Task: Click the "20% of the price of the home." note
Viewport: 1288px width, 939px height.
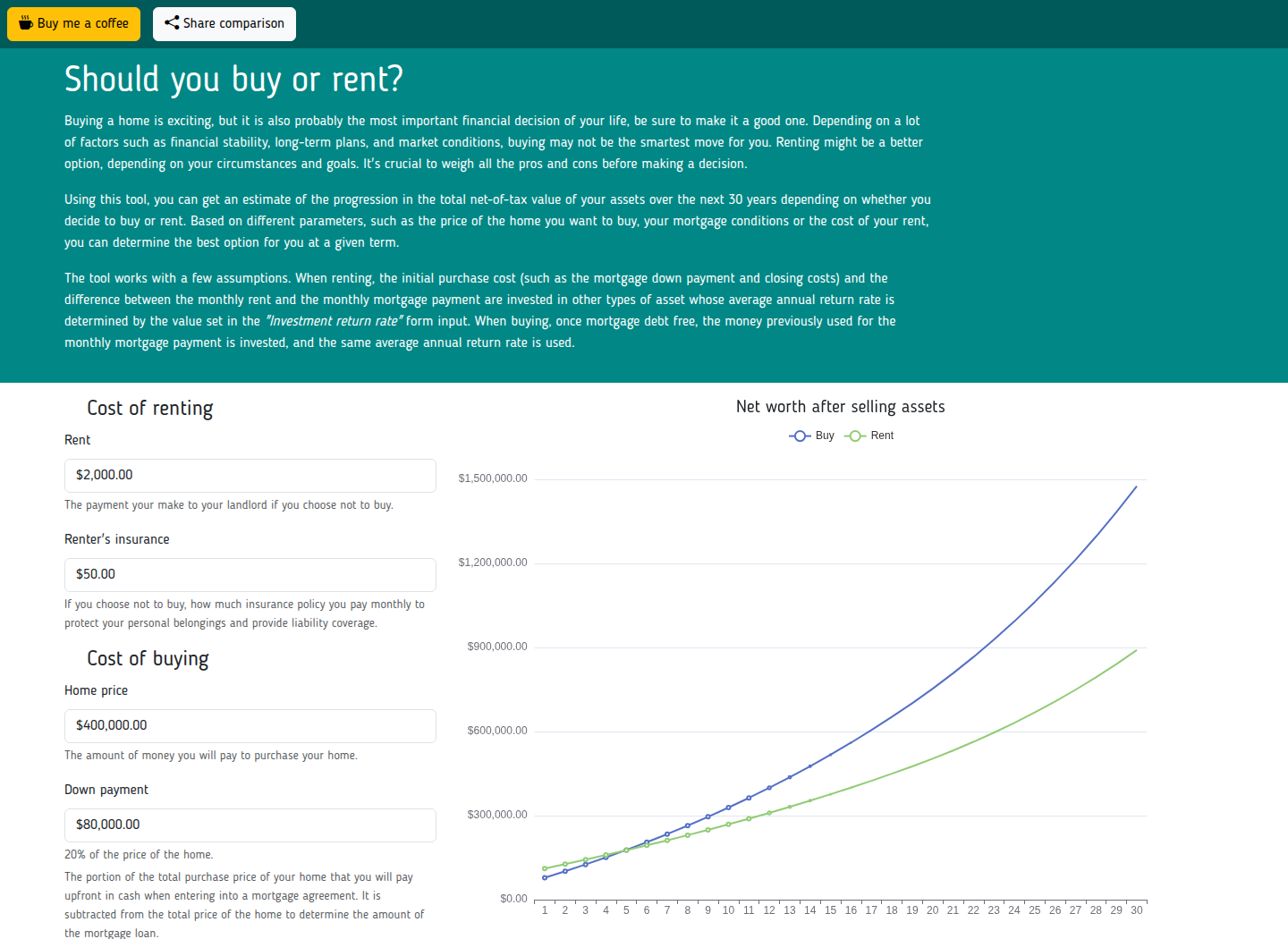Action: (x=139, y=855)
